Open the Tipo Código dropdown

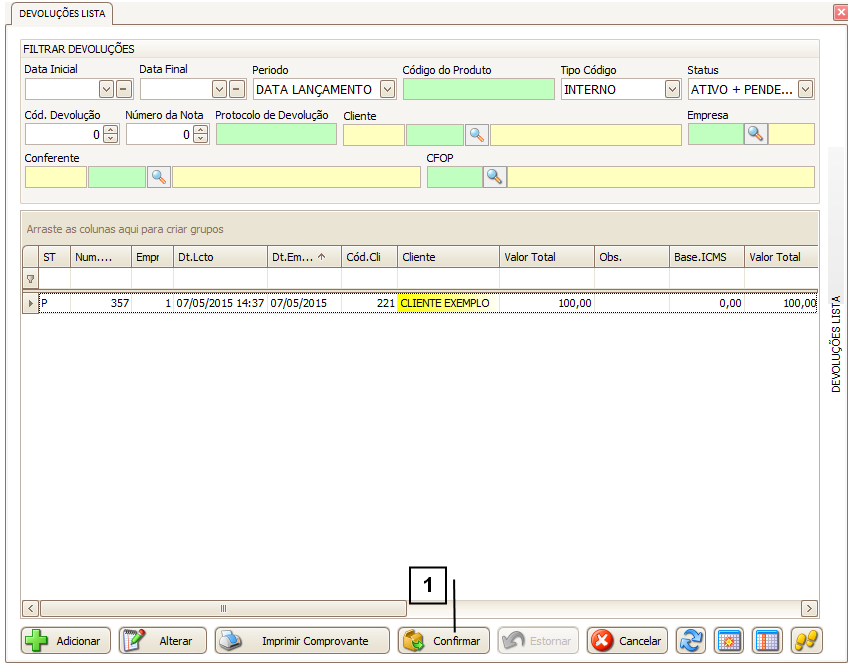coord(672,89)
